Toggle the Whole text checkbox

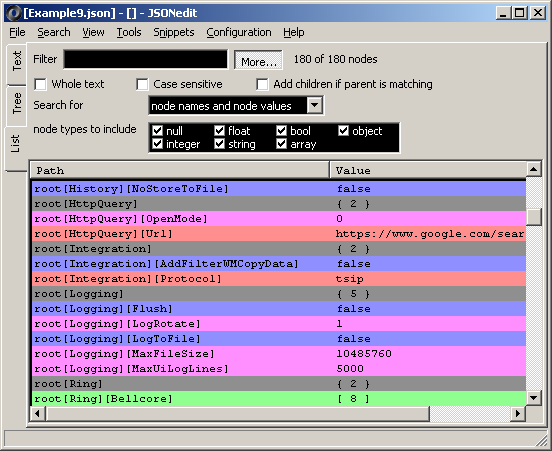tap(40, 84)
